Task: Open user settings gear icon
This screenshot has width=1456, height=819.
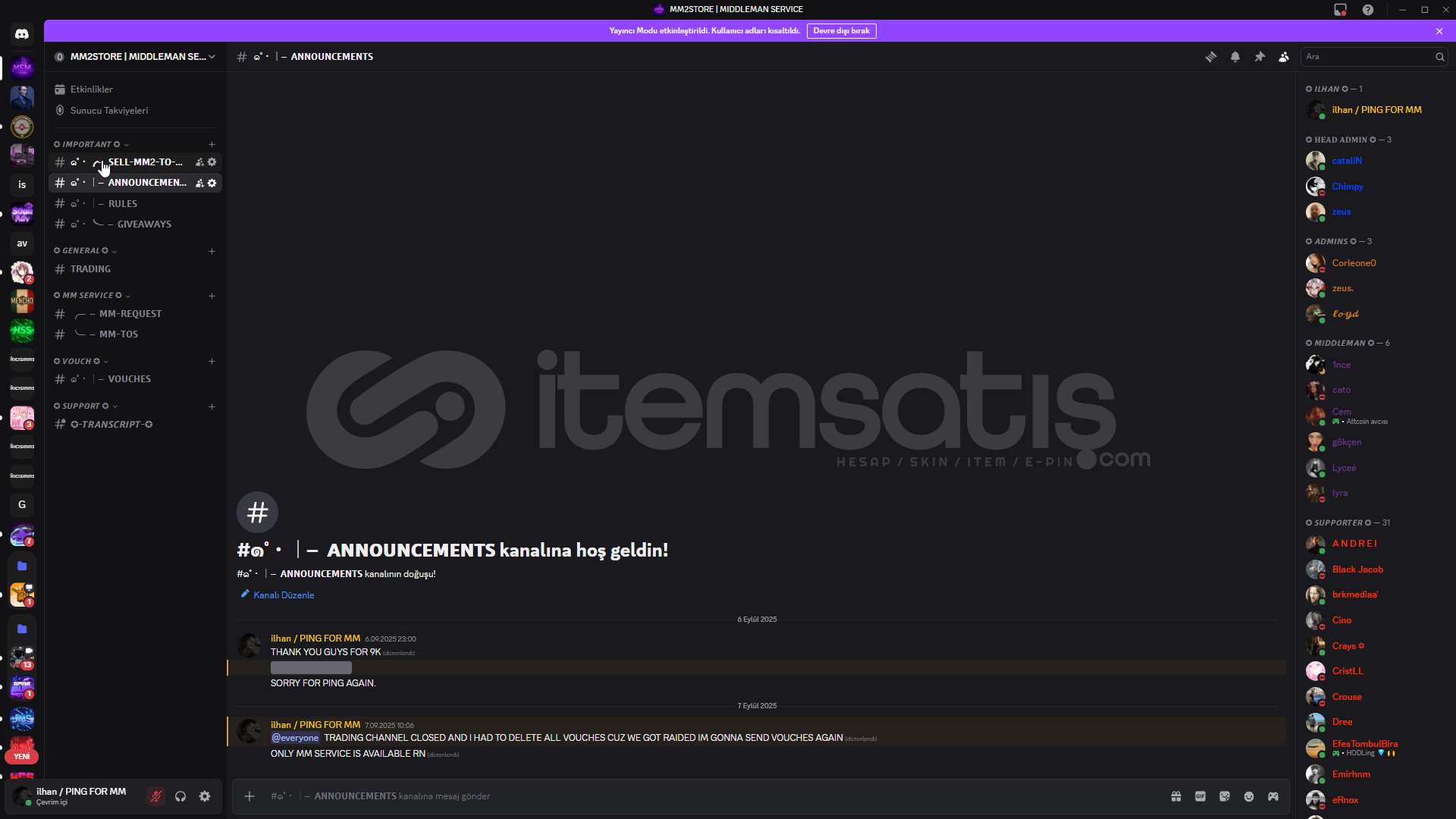Action: [205, 796]
